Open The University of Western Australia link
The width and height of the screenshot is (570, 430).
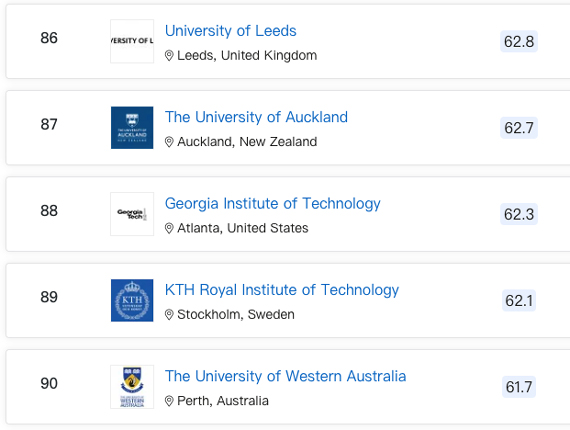(x=285, y=376)
